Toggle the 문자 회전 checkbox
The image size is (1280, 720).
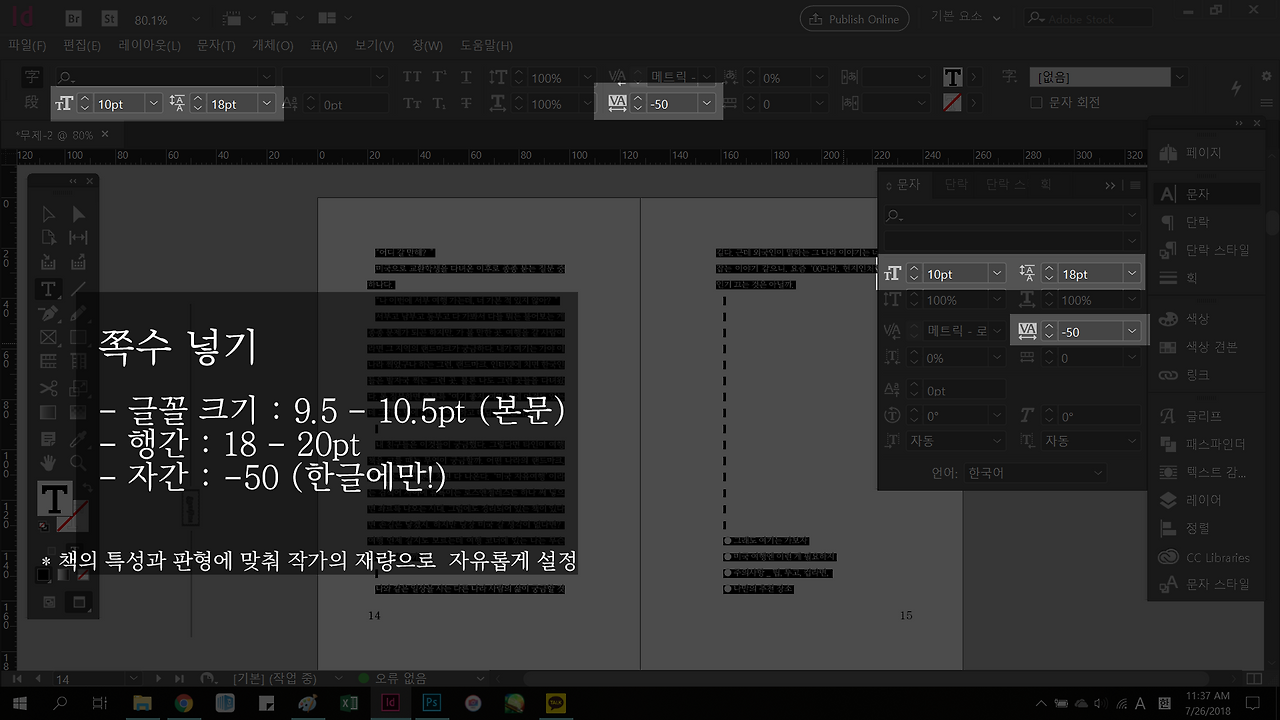pos(1036,102)
